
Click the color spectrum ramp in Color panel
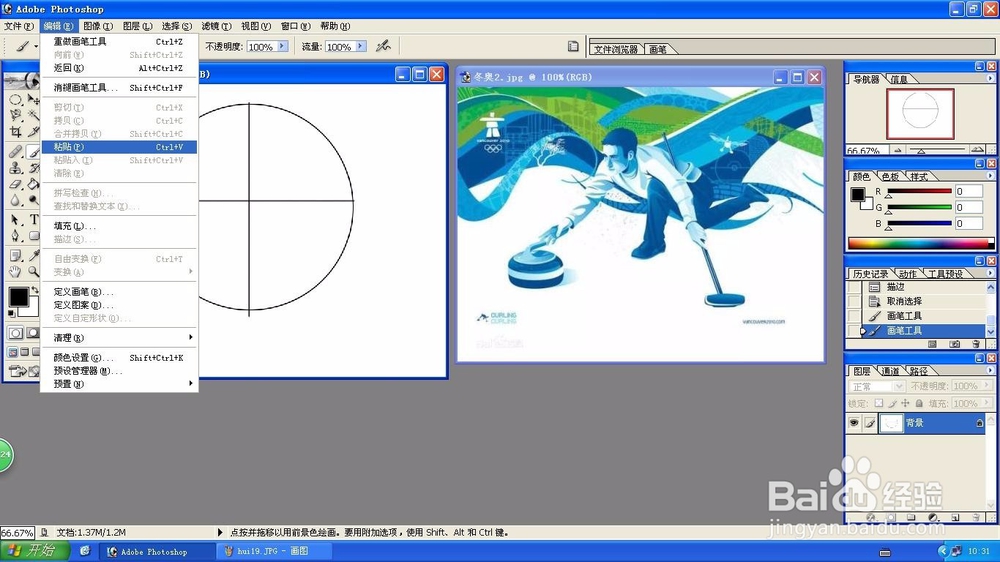[x=920, y=243]
